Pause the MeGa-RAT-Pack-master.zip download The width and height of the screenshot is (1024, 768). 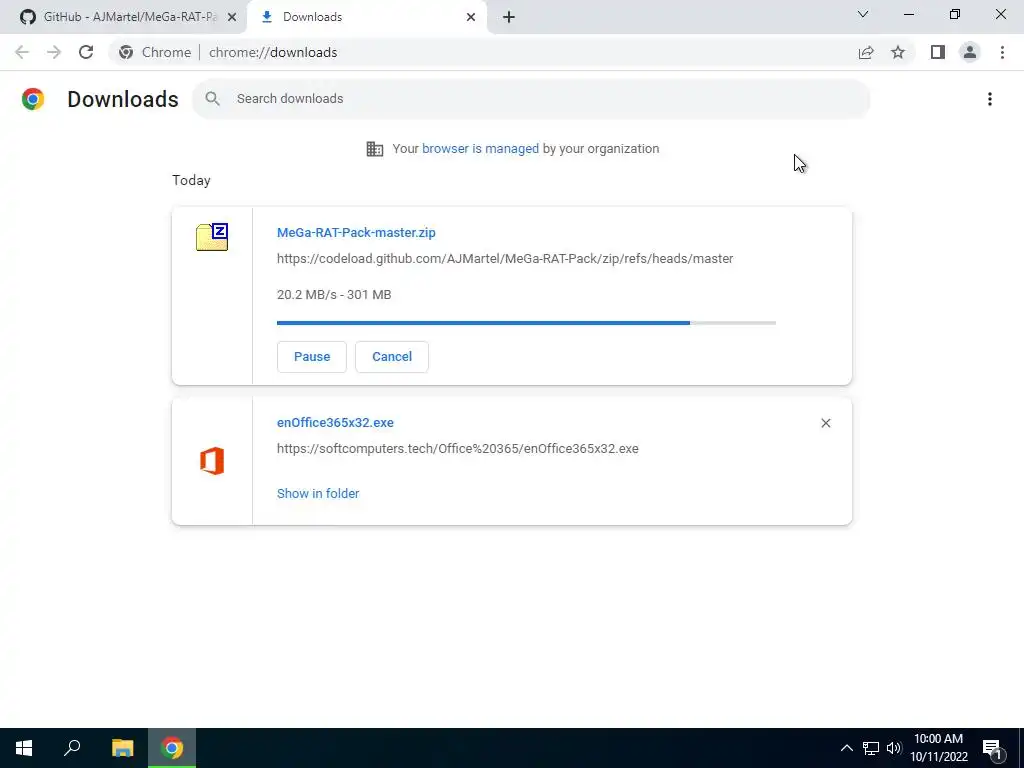click(312, 357)
